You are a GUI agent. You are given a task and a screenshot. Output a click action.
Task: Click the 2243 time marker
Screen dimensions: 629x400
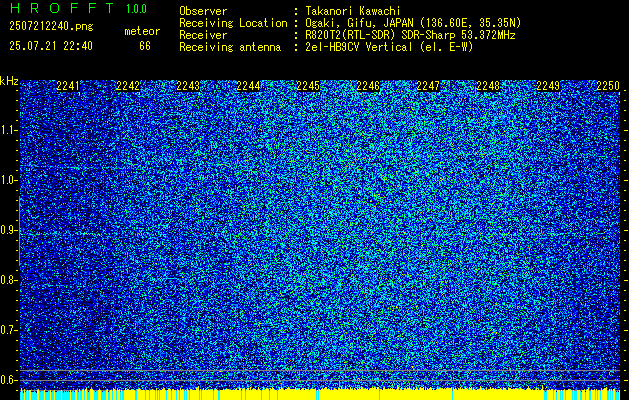tap(188, 86)
